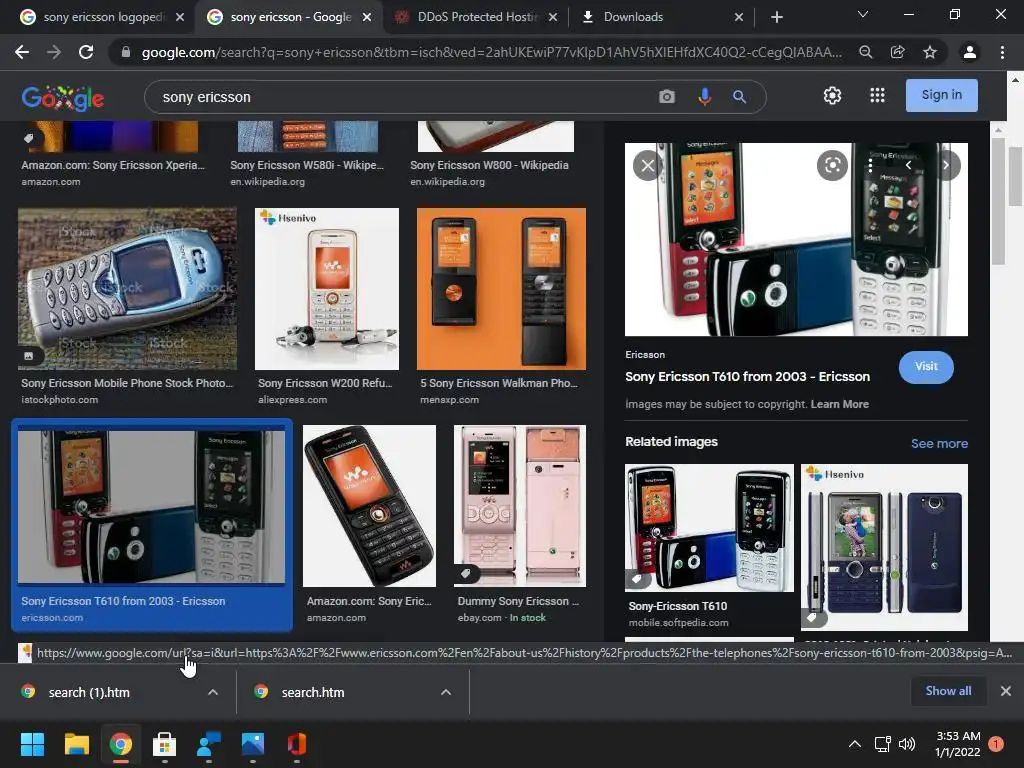Click the share page icon in address bar
The height and width of the screenshot is (768, 1024).
click(897, 52)
